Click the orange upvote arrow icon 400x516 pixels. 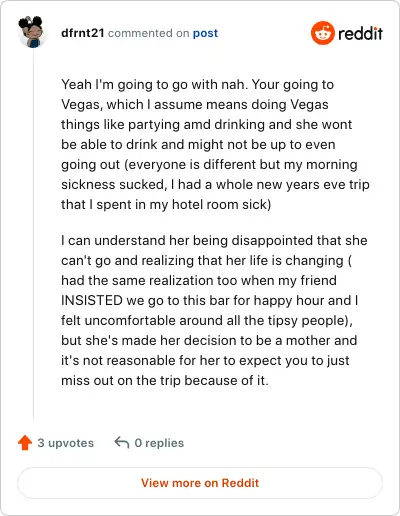25,443
